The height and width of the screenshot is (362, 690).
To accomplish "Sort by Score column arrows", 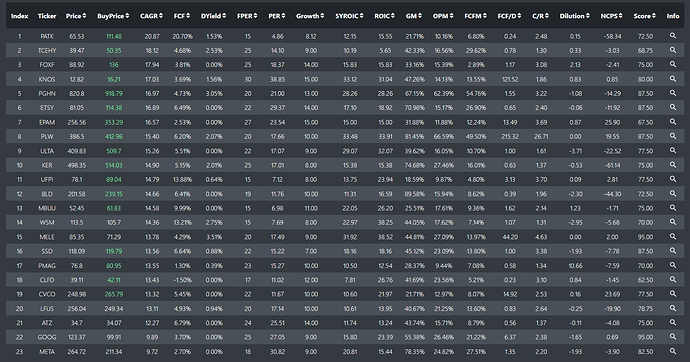I will [654, 16].
